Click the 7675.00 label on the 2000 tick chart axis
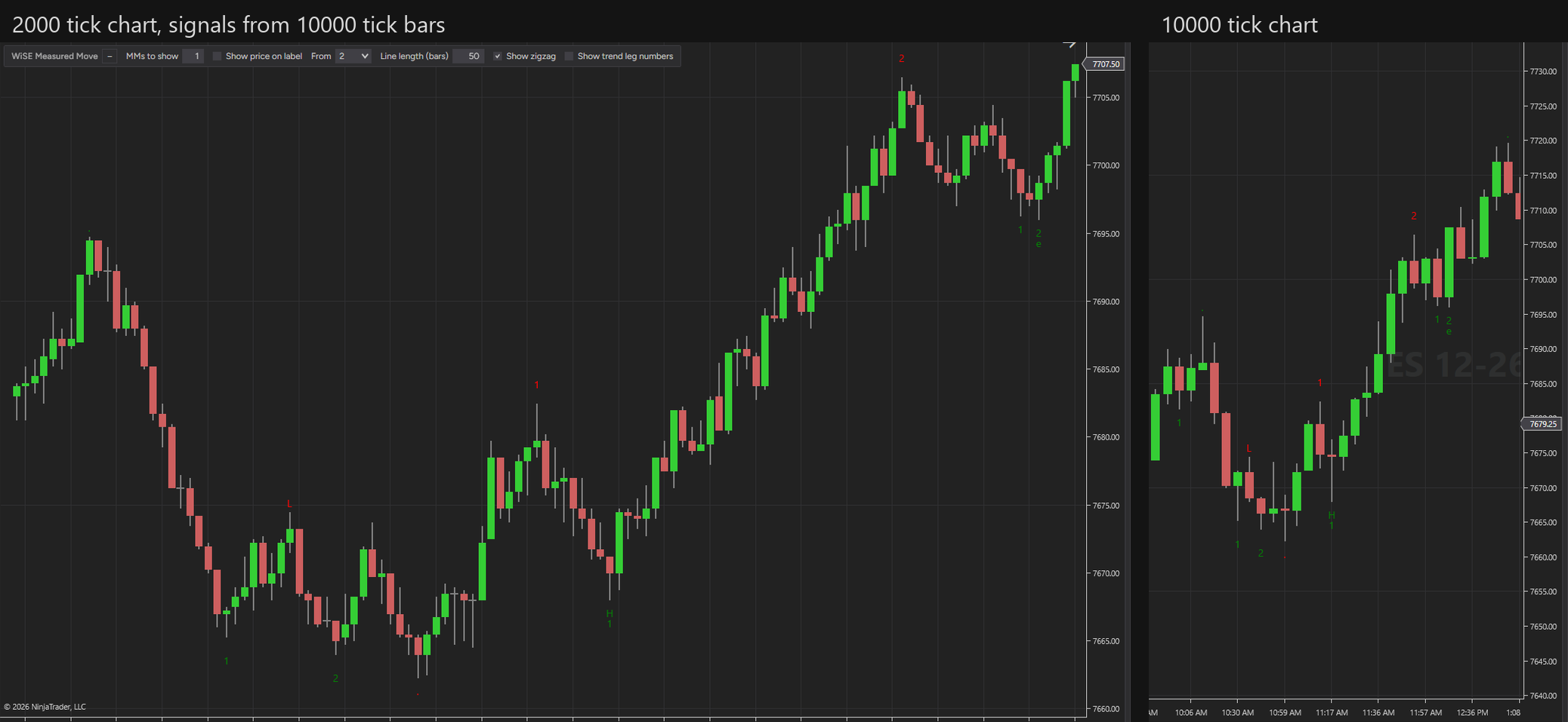Image resolution: width=1568 pixels, height=722 pixels. pyautogui.click(x=1106, y=505)
